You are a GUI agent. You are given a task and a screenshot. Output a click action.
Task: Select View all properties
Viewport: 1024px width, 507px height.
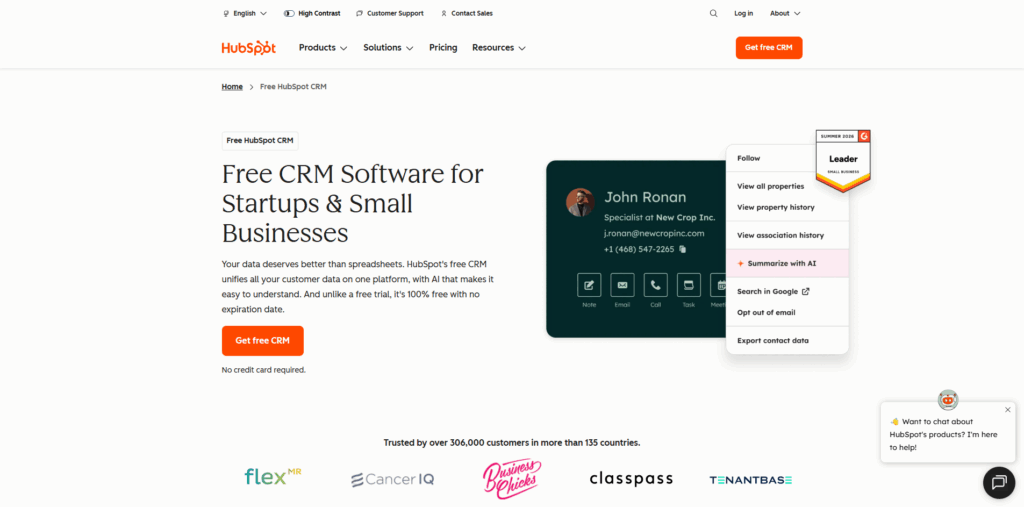[x=771, y=186]
